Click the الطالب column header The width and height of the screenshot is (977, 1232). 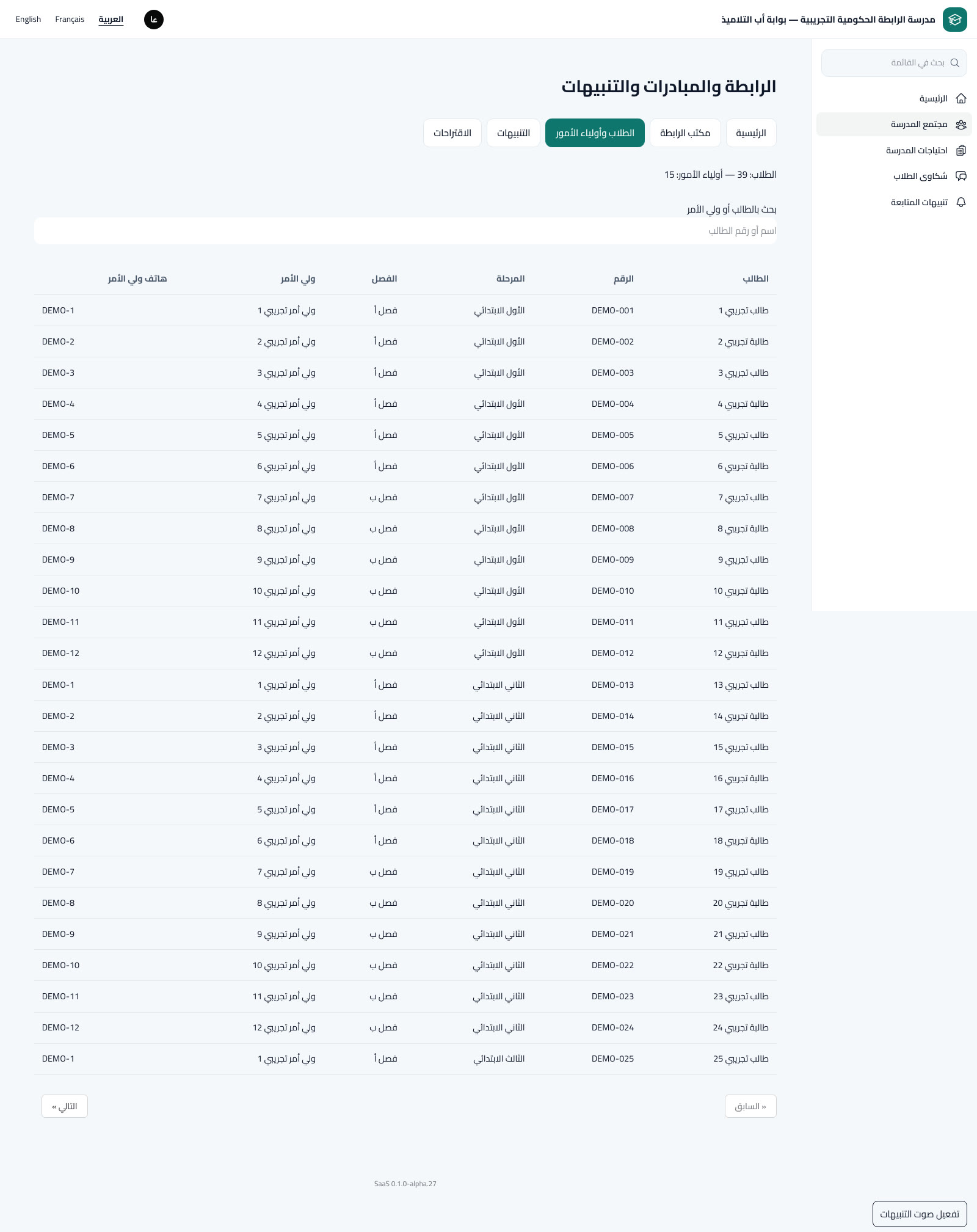point(755,279)
